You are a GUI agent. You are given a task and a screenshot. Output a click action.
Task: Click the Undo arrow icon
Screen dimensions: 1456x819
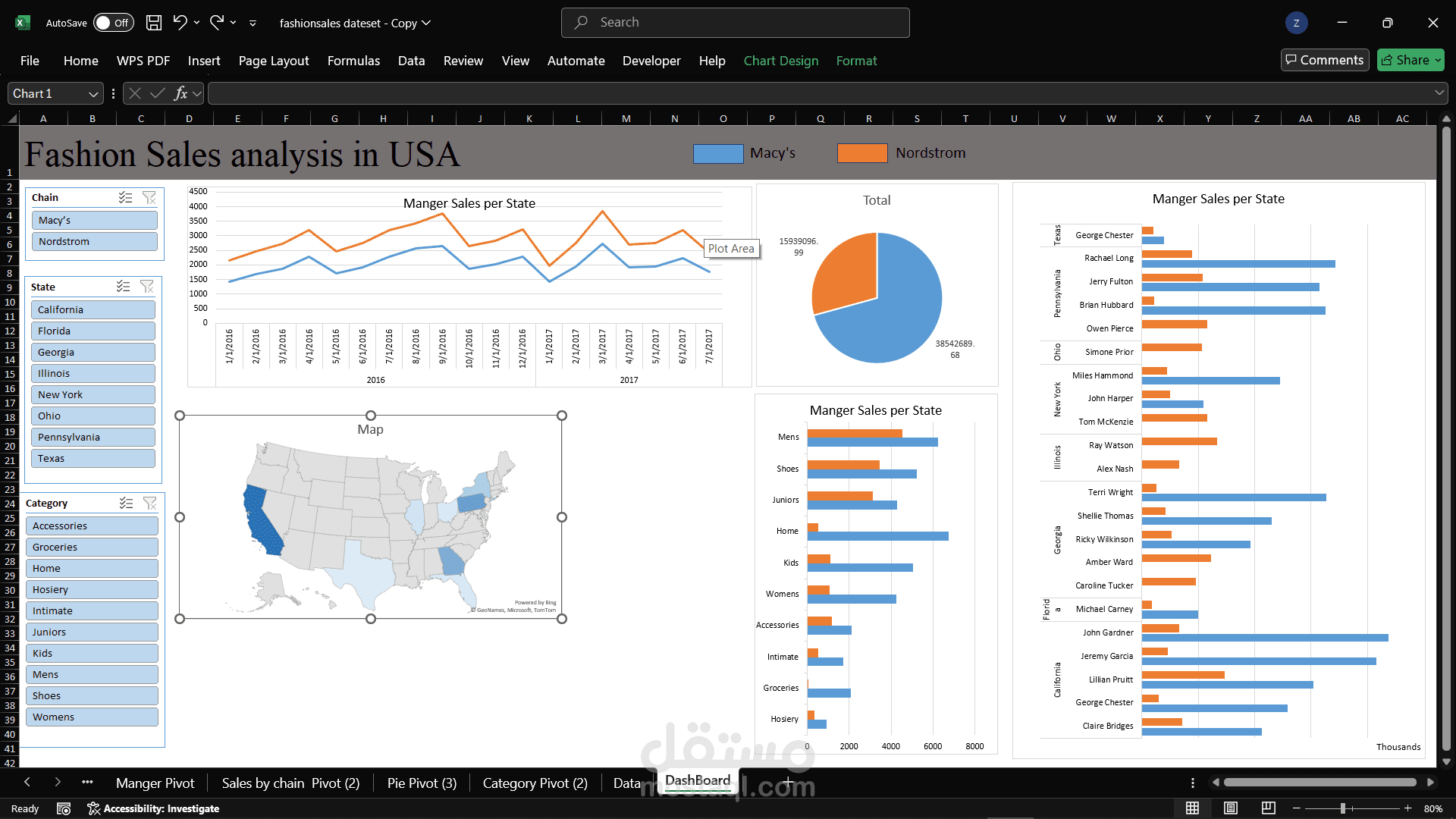[180, 23]
